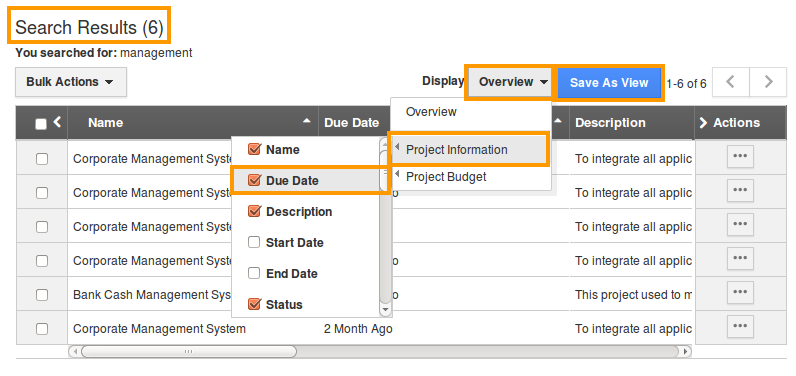Screen dimensions: 796x376
Task: Select Overview option in display menu
Action: [x=431, y=112]
